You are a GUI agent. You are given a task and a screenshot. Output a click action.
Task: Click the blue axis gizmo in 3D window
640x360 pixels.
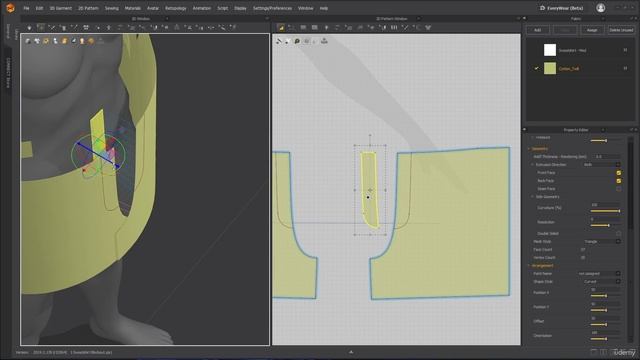point(98,155)
